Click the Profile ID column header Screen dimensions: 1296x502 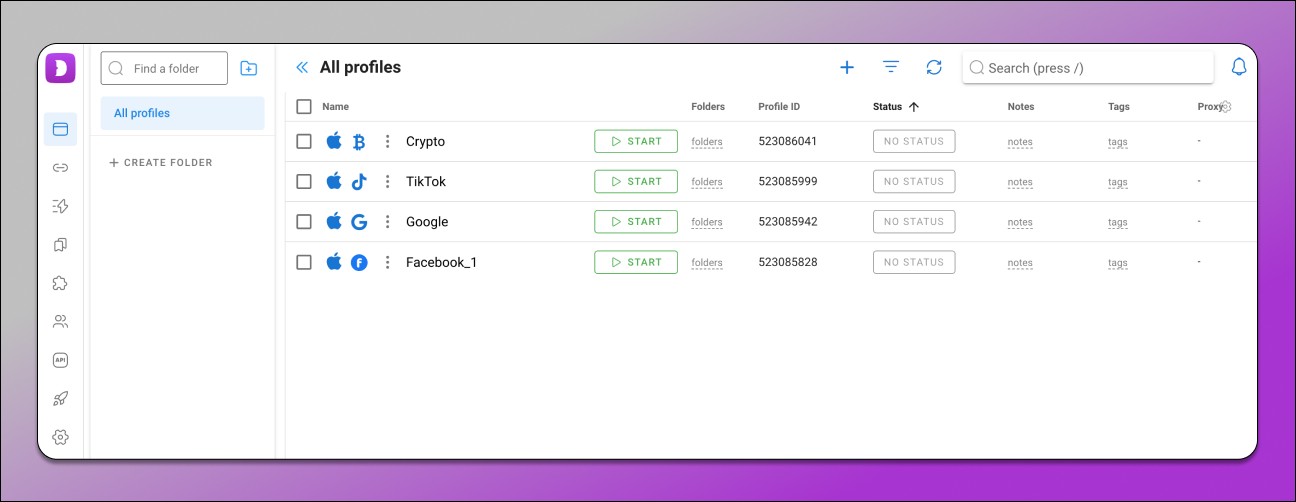[779, 107]
